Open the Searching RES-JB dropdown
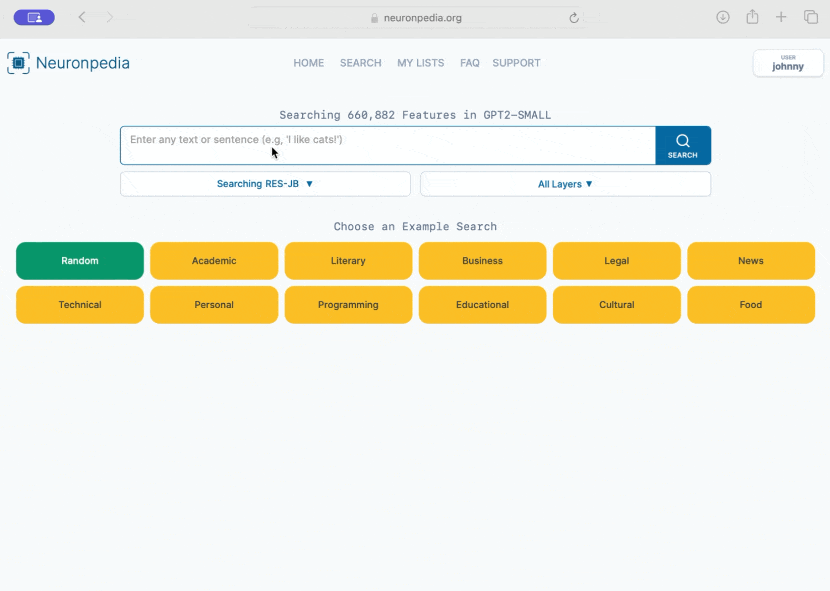Viewport: 830px width, 591px height. 265,184
